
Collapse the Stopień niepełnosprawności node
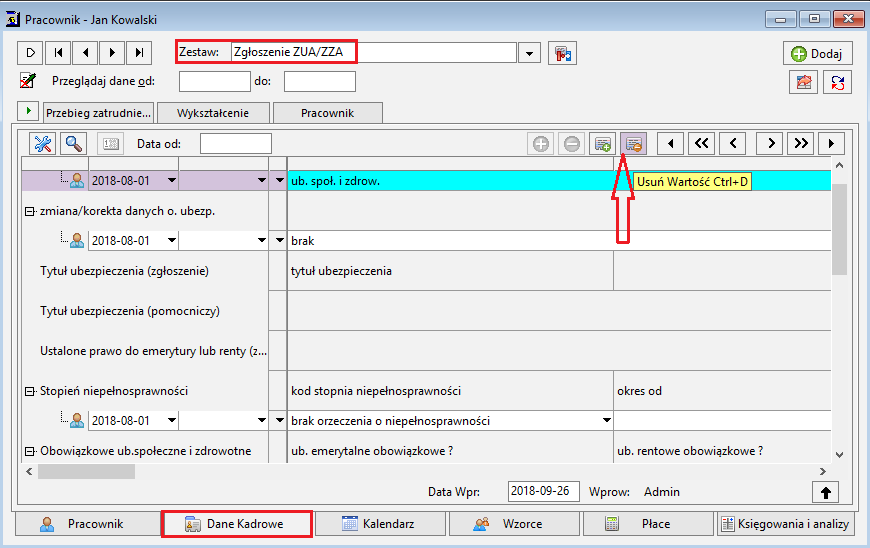pos(29,391)
